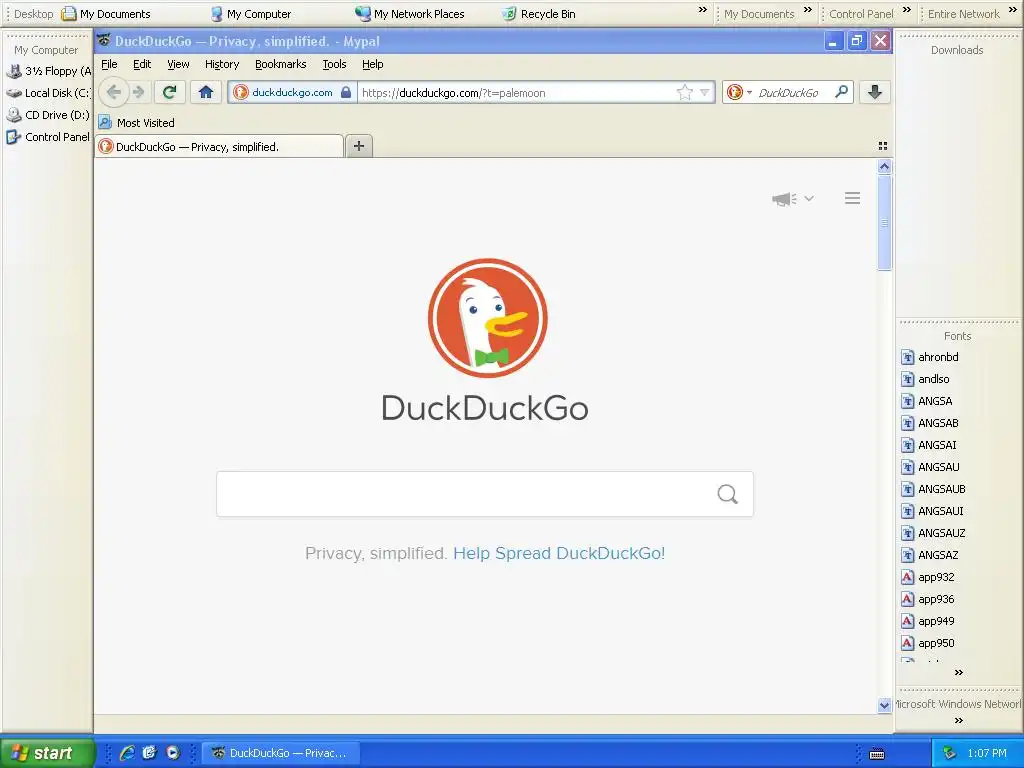Click the megaphone icon on the page

[x=784, y=199]
